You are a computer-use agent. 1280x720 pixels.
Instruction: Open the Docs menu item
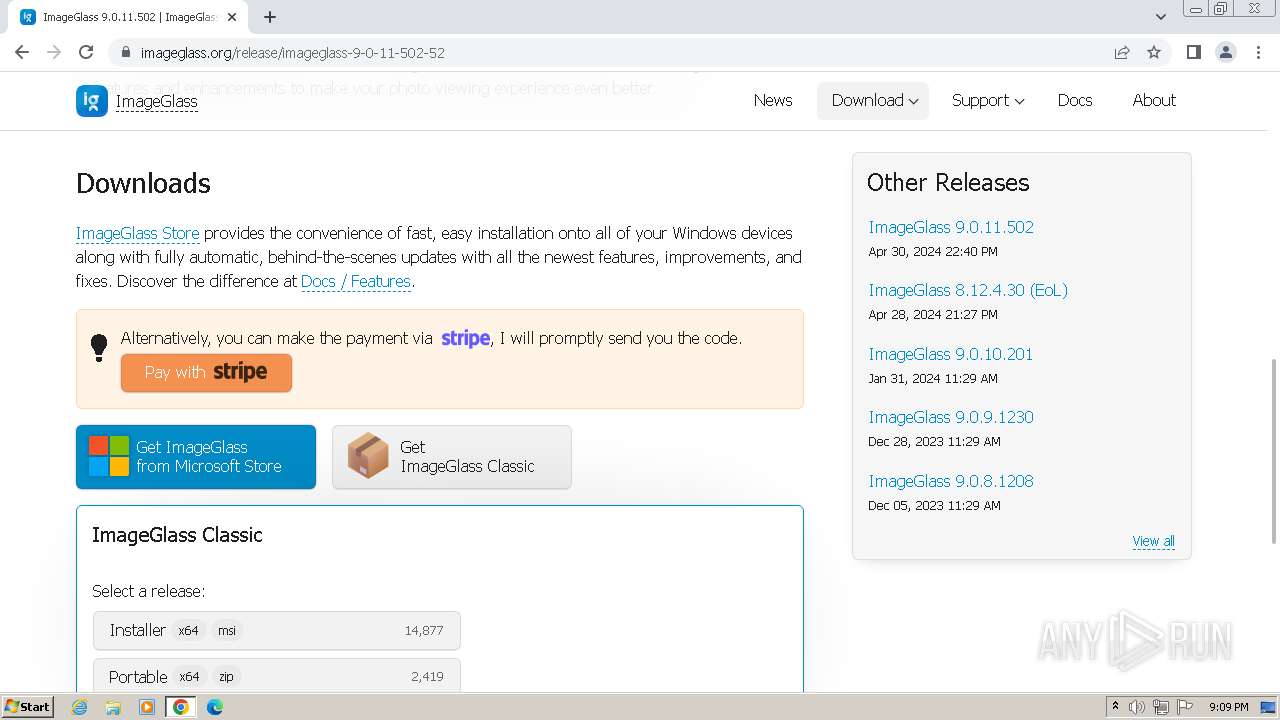coord(1075,100)
